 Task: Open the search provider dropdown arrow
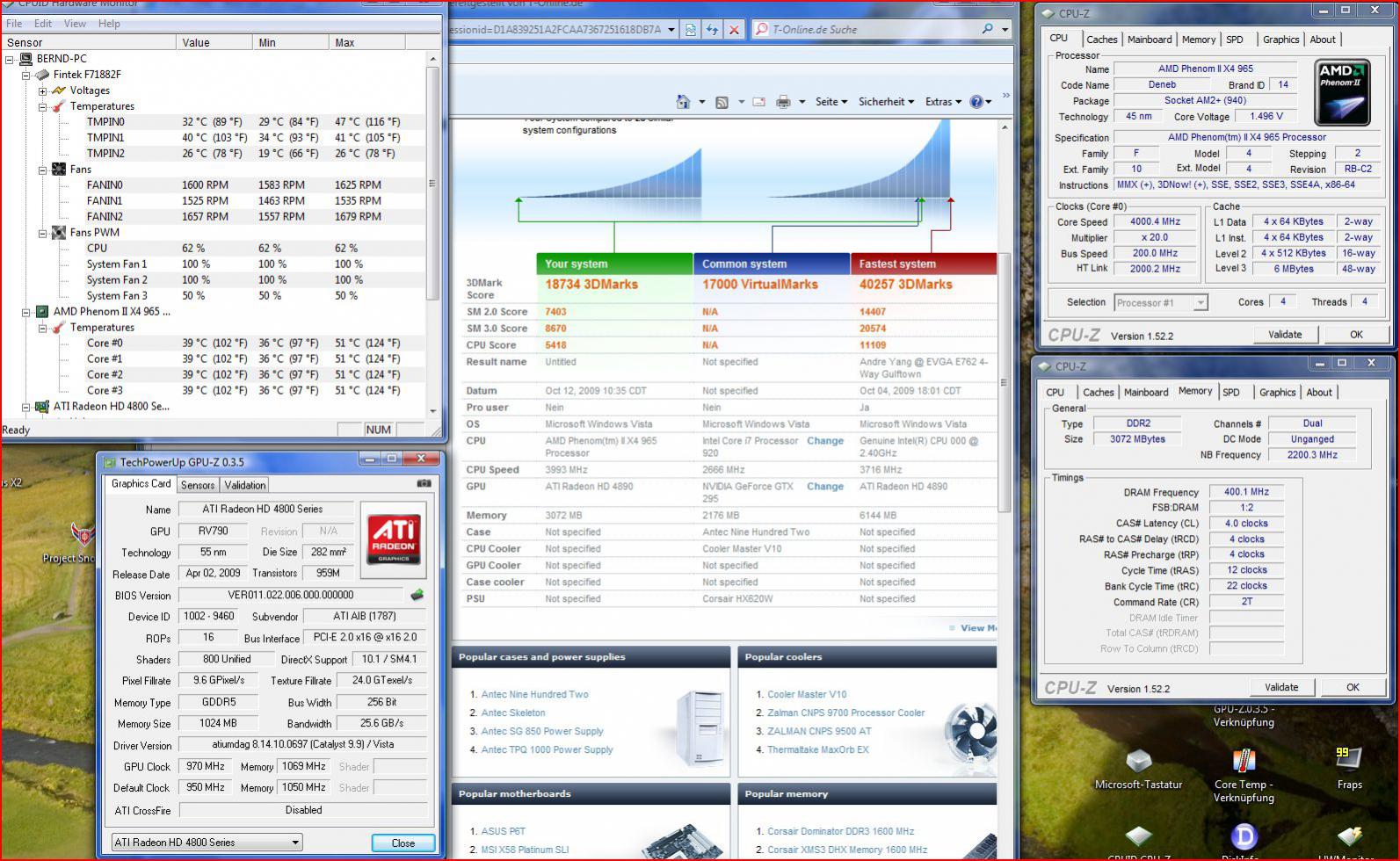coord(1005,29)
